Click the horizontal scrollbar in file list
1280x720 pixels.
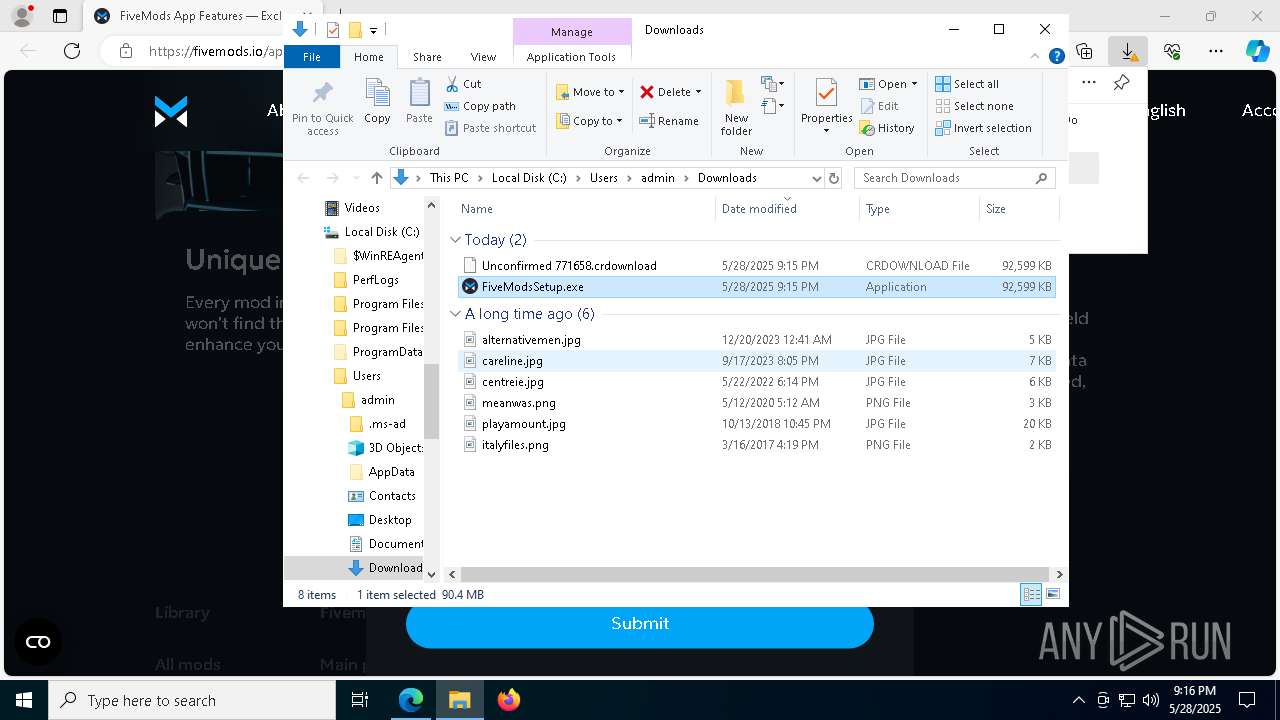[x=755, y=574]
